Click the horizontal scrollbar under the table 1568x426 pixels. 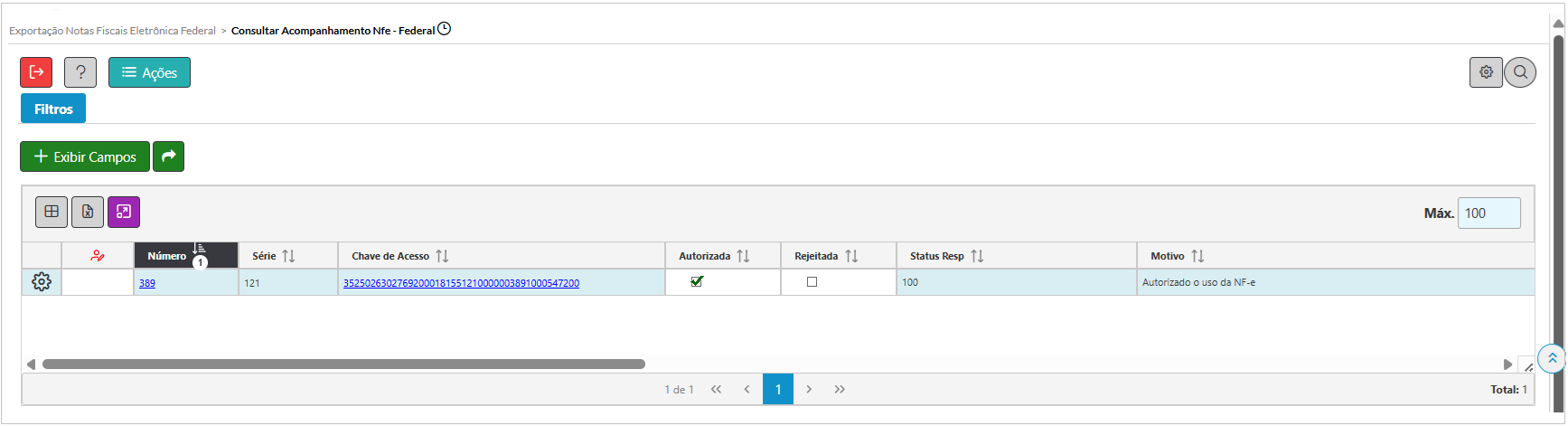343,364
